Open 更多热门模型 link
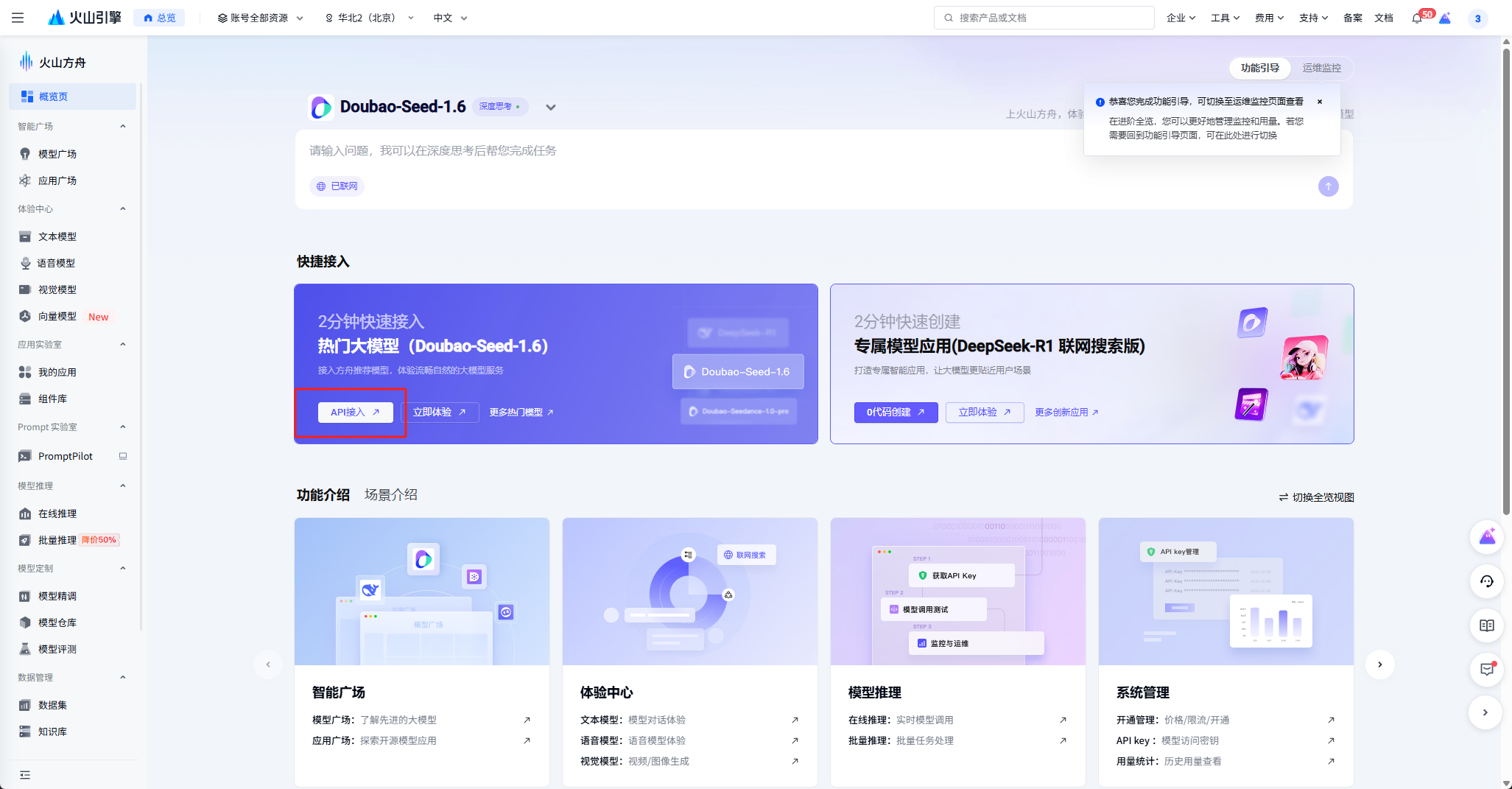The image size is (1512, 789). click(x=521, y=413)
